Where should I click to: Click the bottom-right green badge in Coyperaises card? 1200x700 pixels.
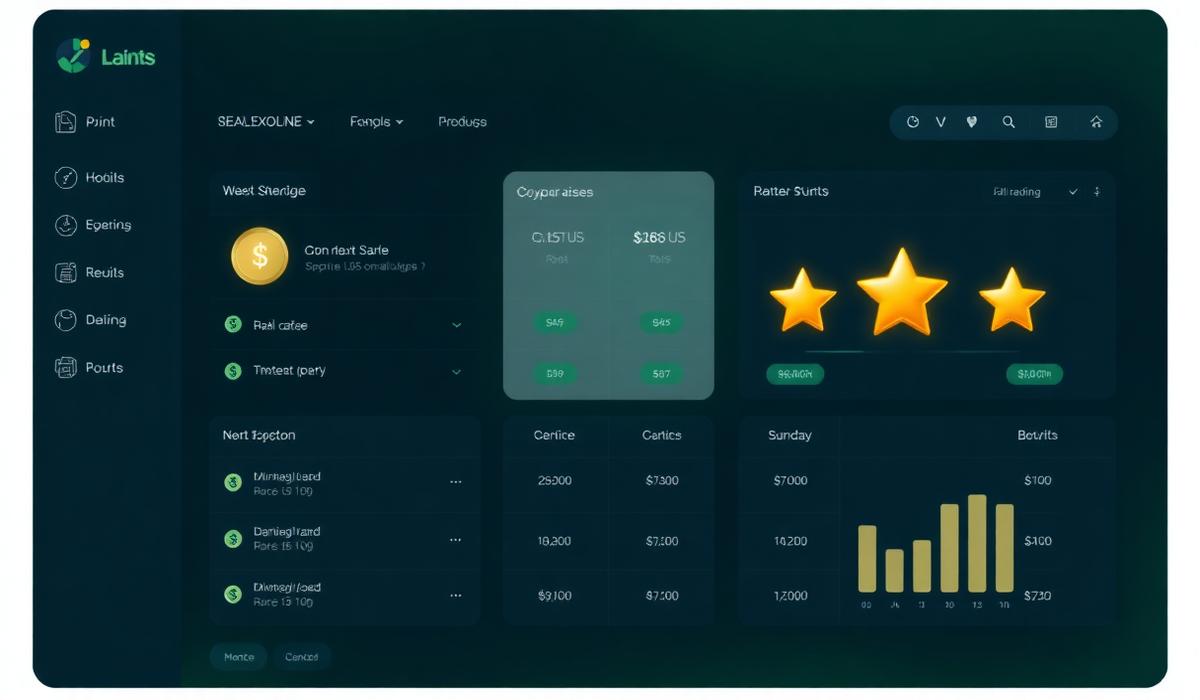point(661,374)
